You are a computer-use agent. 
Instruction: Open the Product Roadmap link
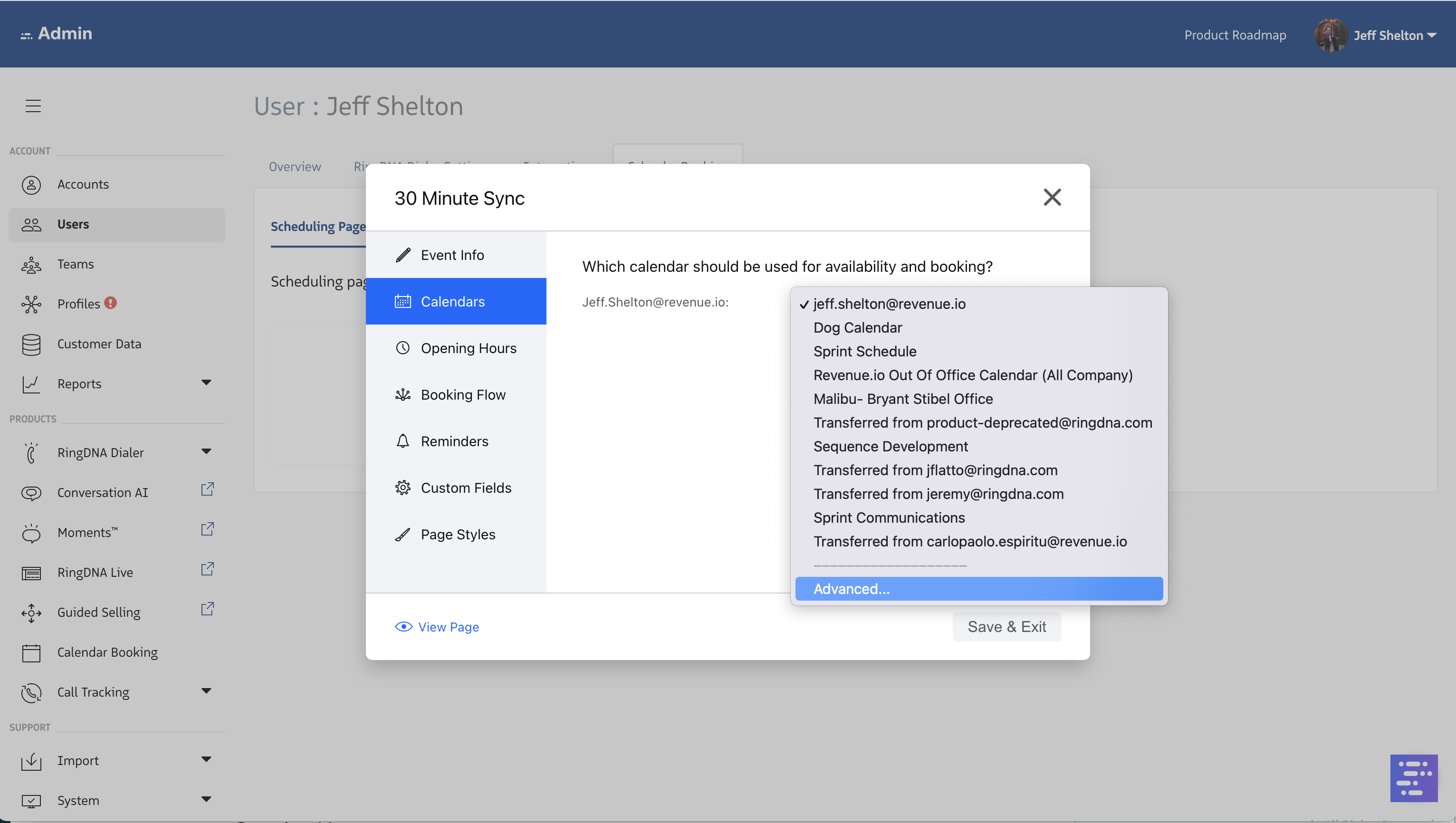coord(1235,35)
